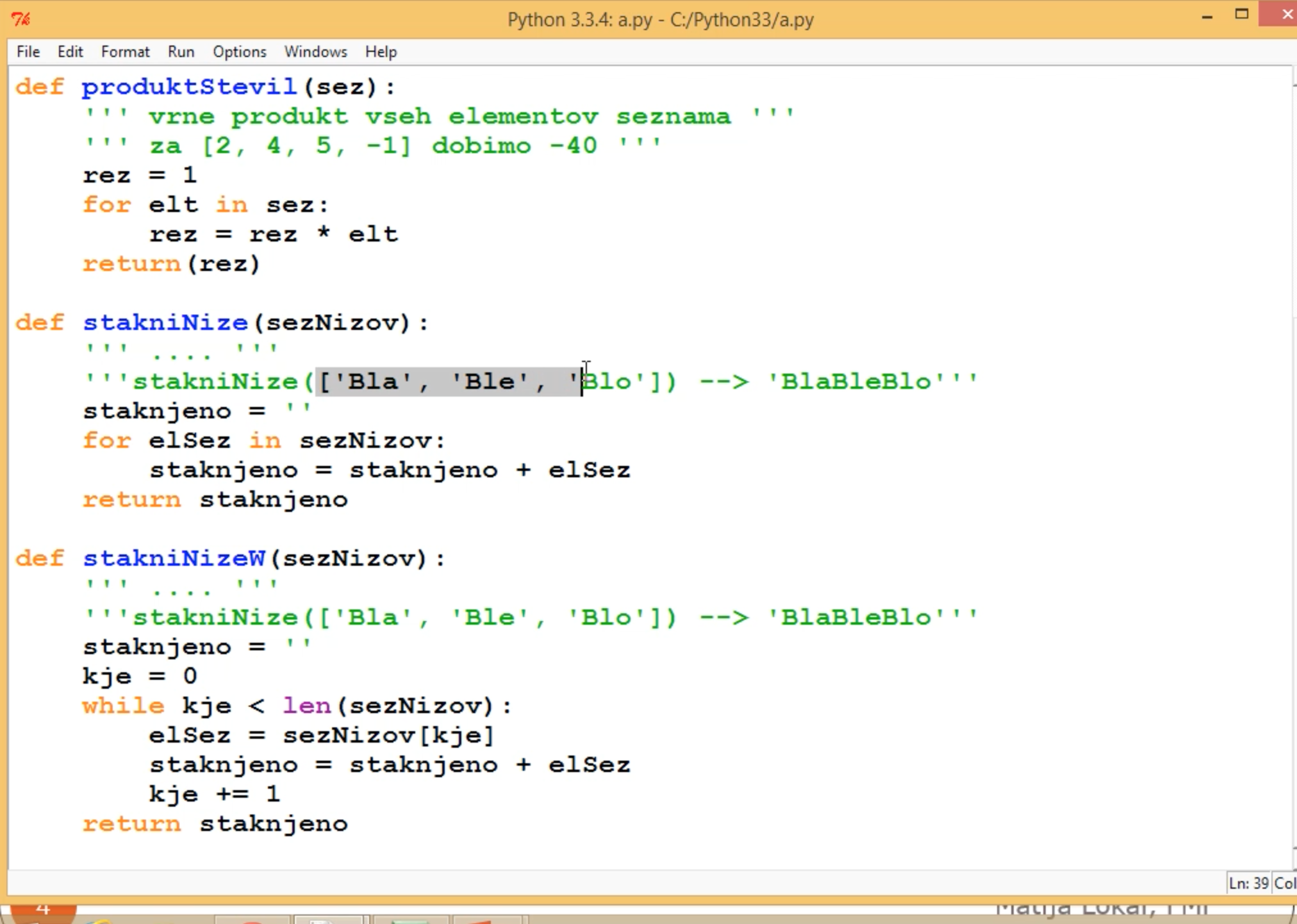Click on the len keyword in while loop
The height and width of the screenshot is (924, 1297).
point(307,705)
